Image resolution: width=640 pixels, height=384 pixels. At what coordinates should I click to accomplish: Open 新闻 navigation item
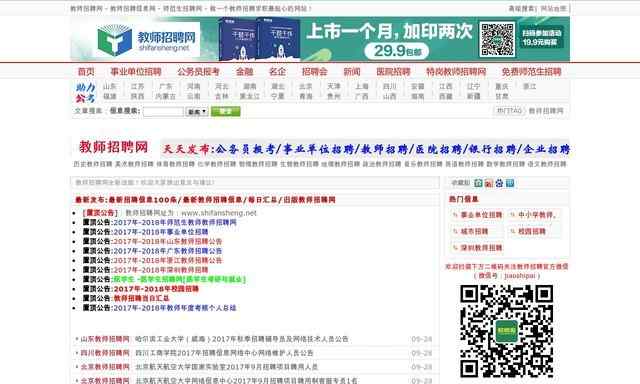point(352,71)
